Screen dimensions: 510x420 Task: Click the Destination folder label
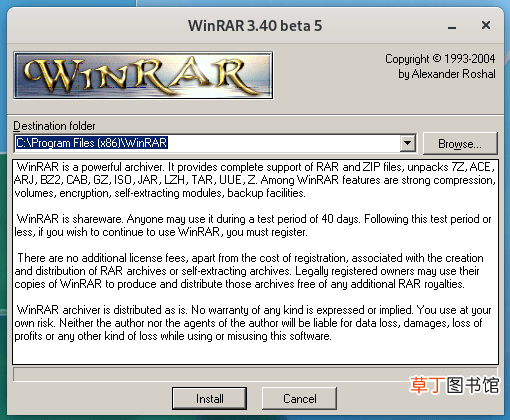pos(54,126)
